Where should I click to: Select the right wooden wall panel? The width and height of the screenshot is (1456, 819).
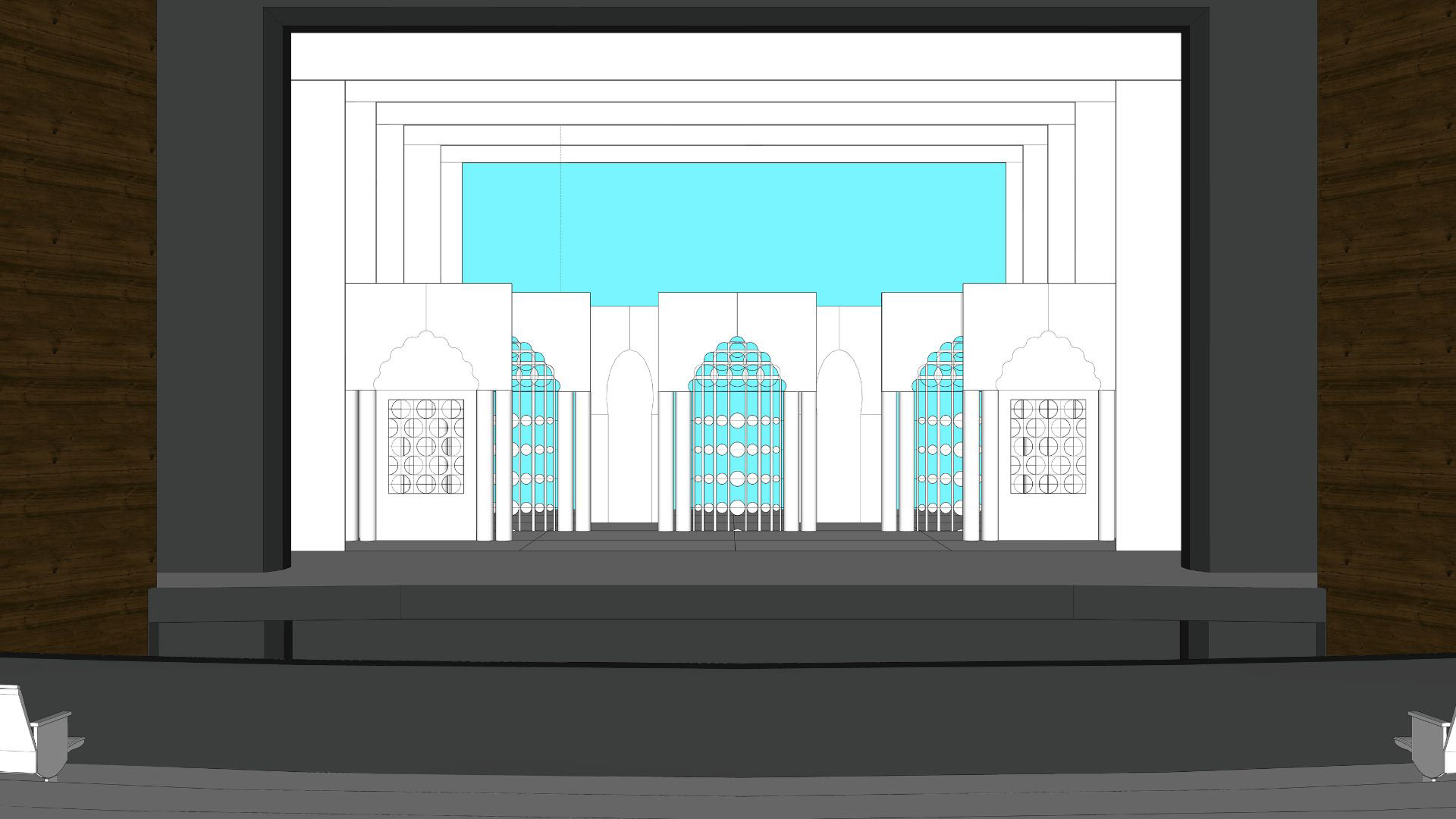[x=1388, y=326]
